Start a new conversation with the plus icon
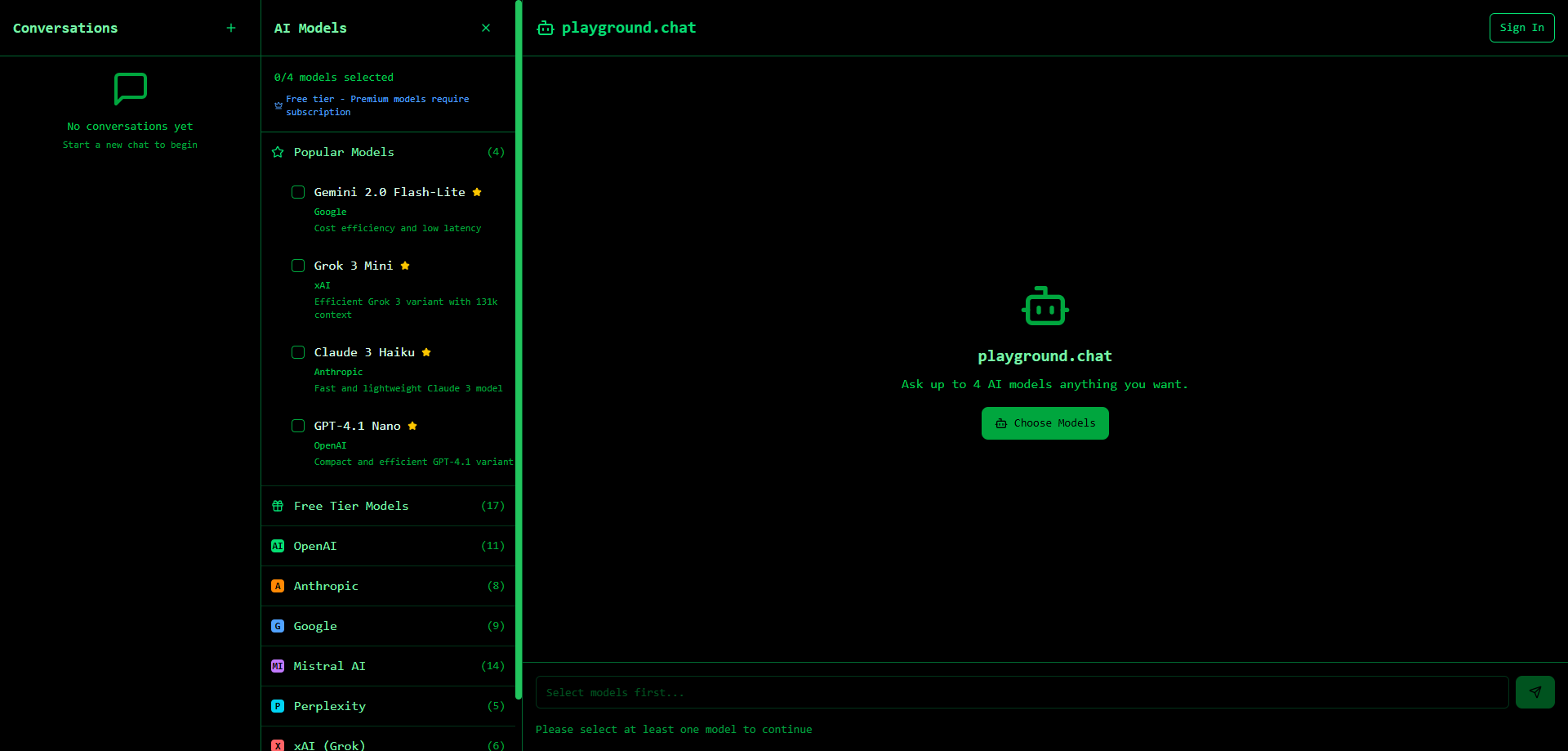 (x=231, y=27)
